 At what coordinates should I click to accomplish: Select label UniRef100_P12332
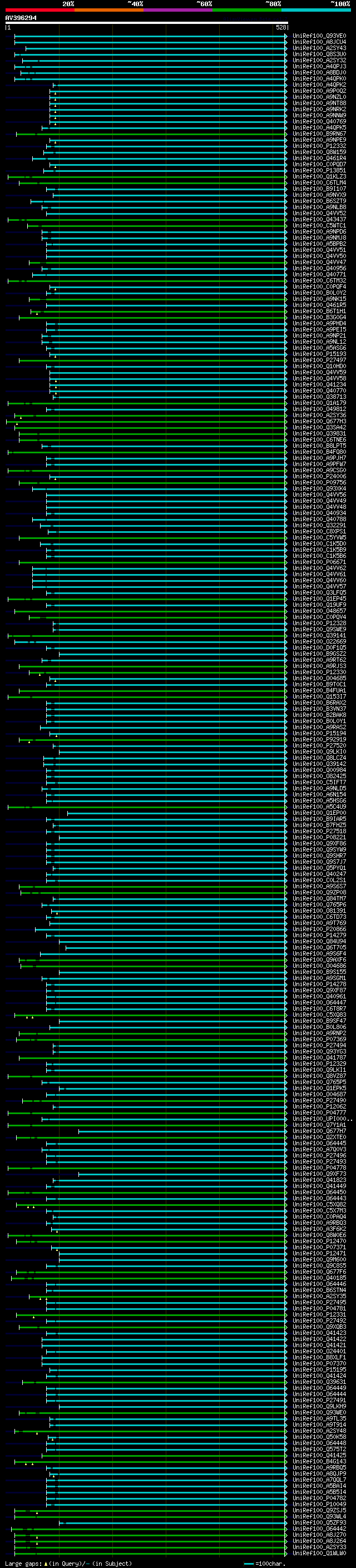(319, 146)
